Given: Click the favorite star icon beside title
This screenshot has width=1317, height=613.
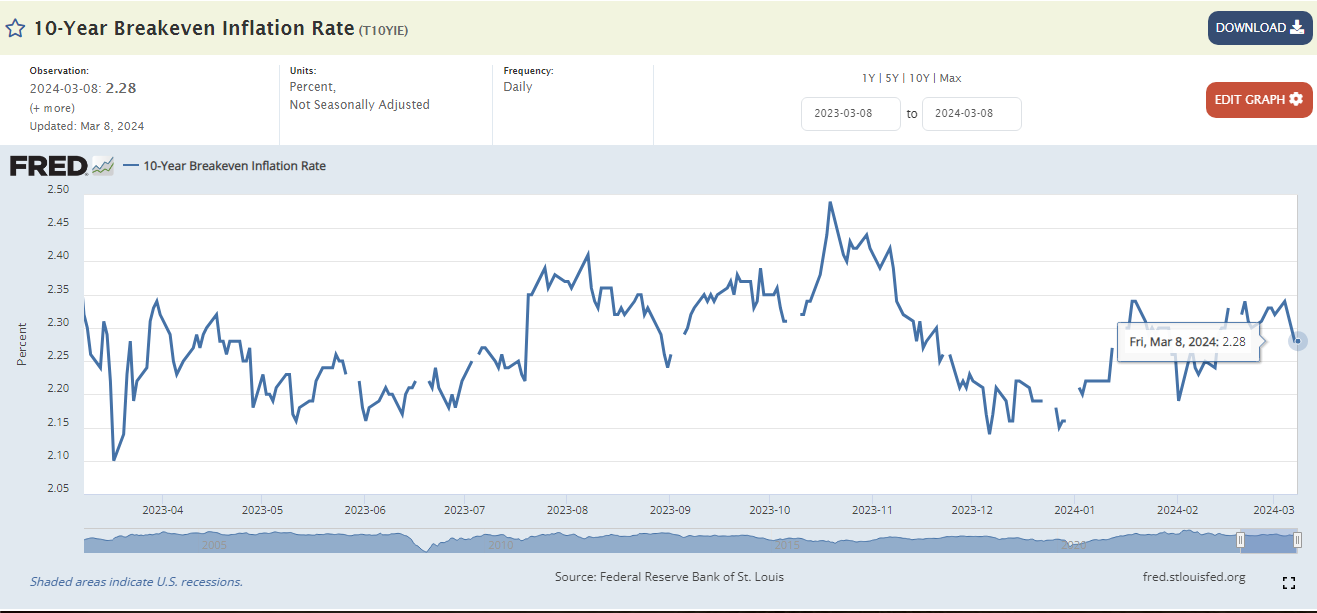Looking at the screenshot, I should [x=16, y=29].
